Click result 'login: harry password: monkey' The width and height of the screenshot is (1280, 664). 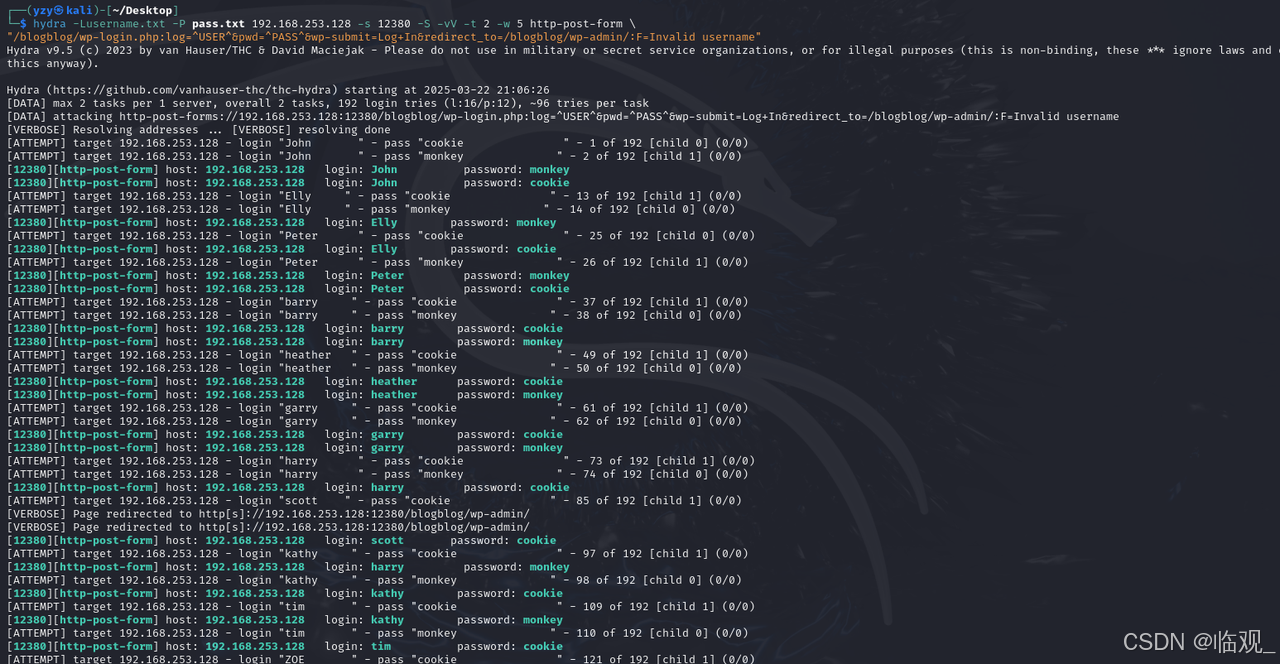(288, 567)
